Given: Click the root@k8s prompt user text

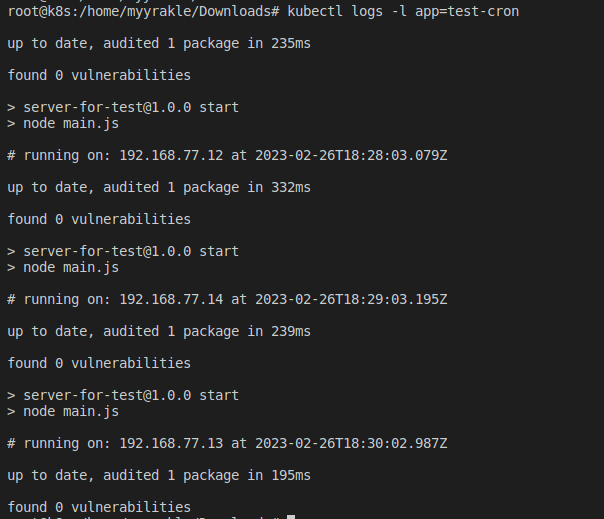Looking at the screenshot, I should (x=35, y=11).
